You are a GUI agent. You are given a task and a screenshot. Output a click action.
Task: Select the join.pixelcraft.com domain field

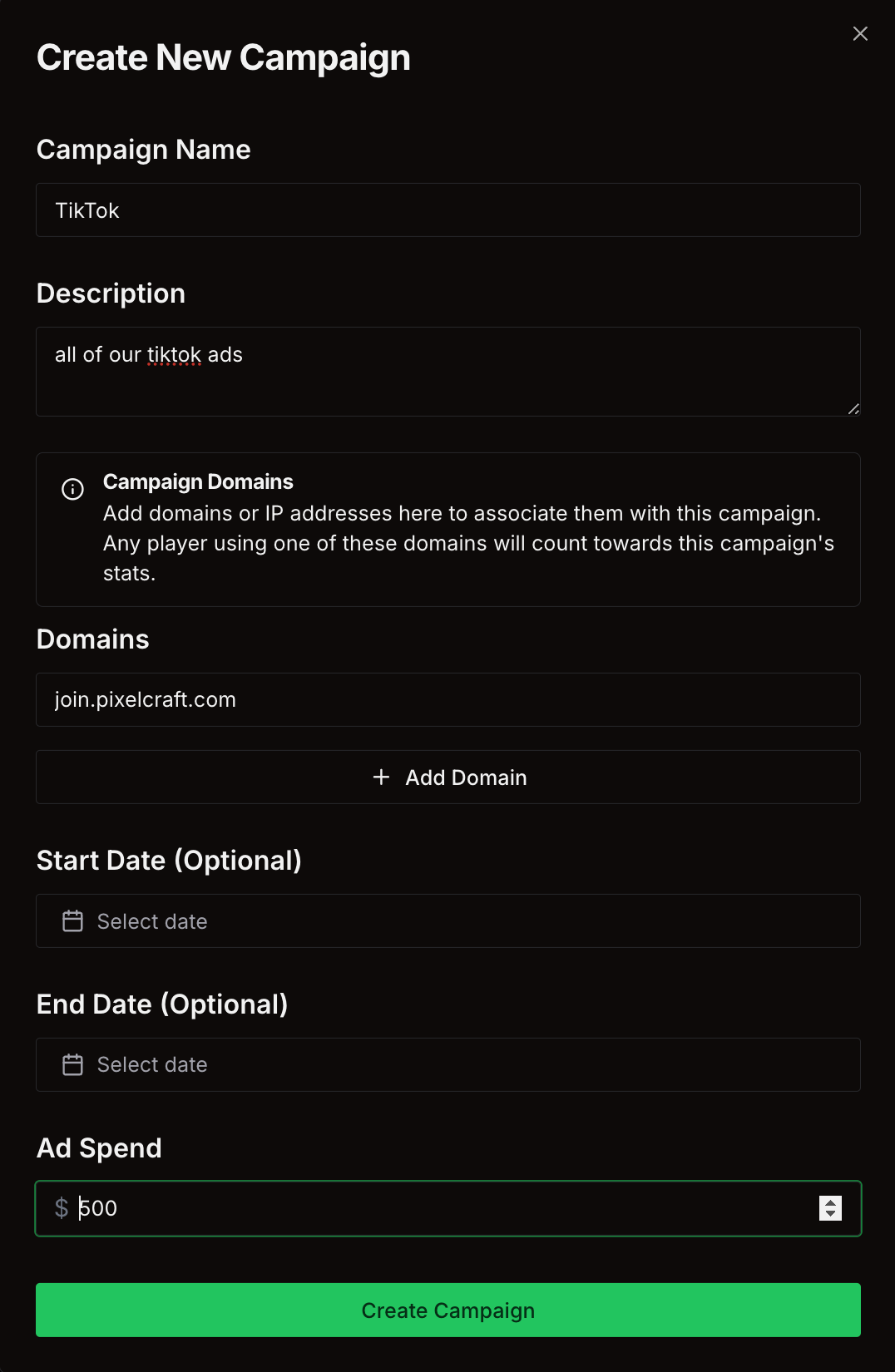coord(447,700)
